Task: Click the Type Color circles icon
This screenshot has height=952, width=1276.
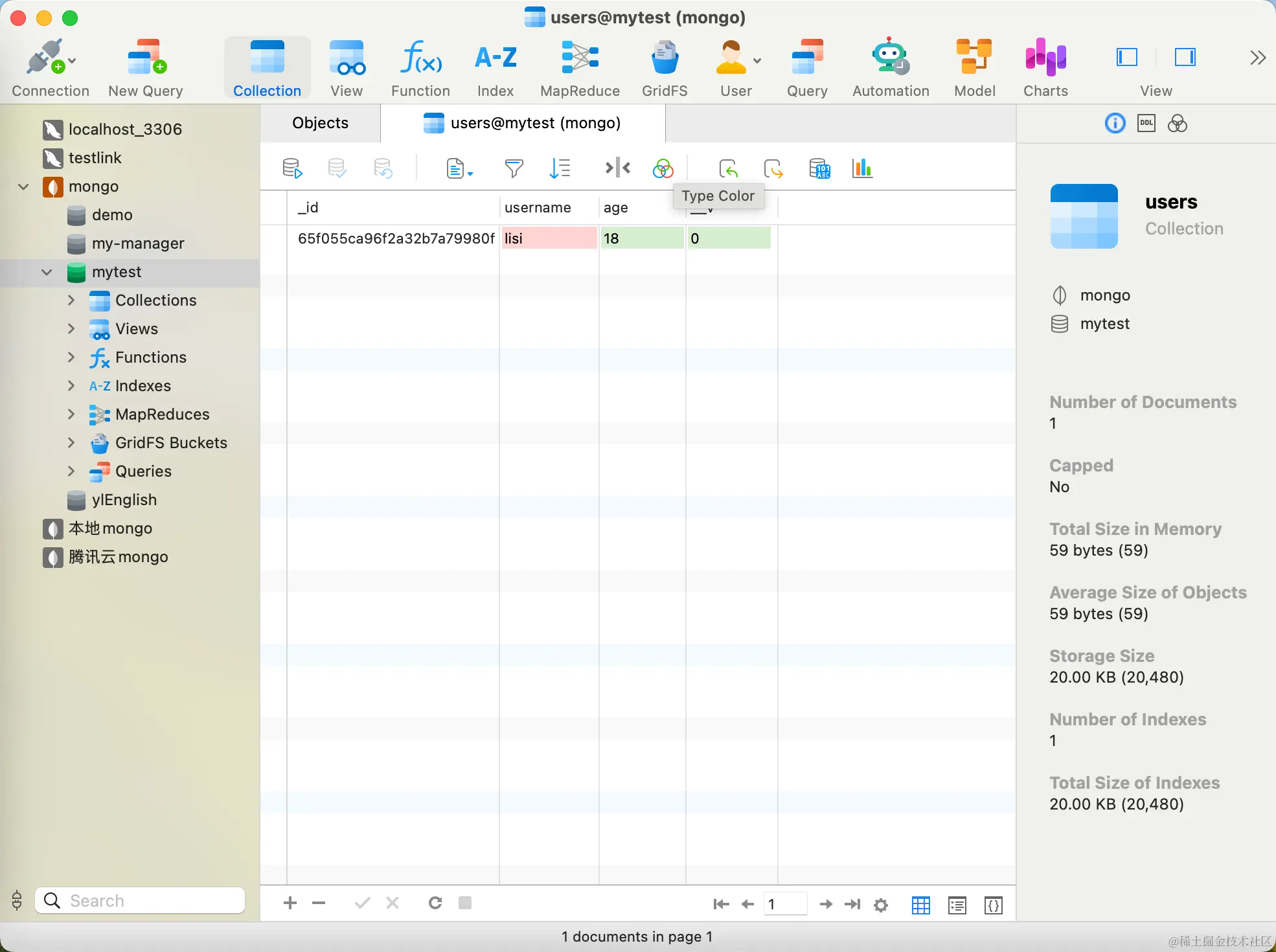Action: click(663, 169)
